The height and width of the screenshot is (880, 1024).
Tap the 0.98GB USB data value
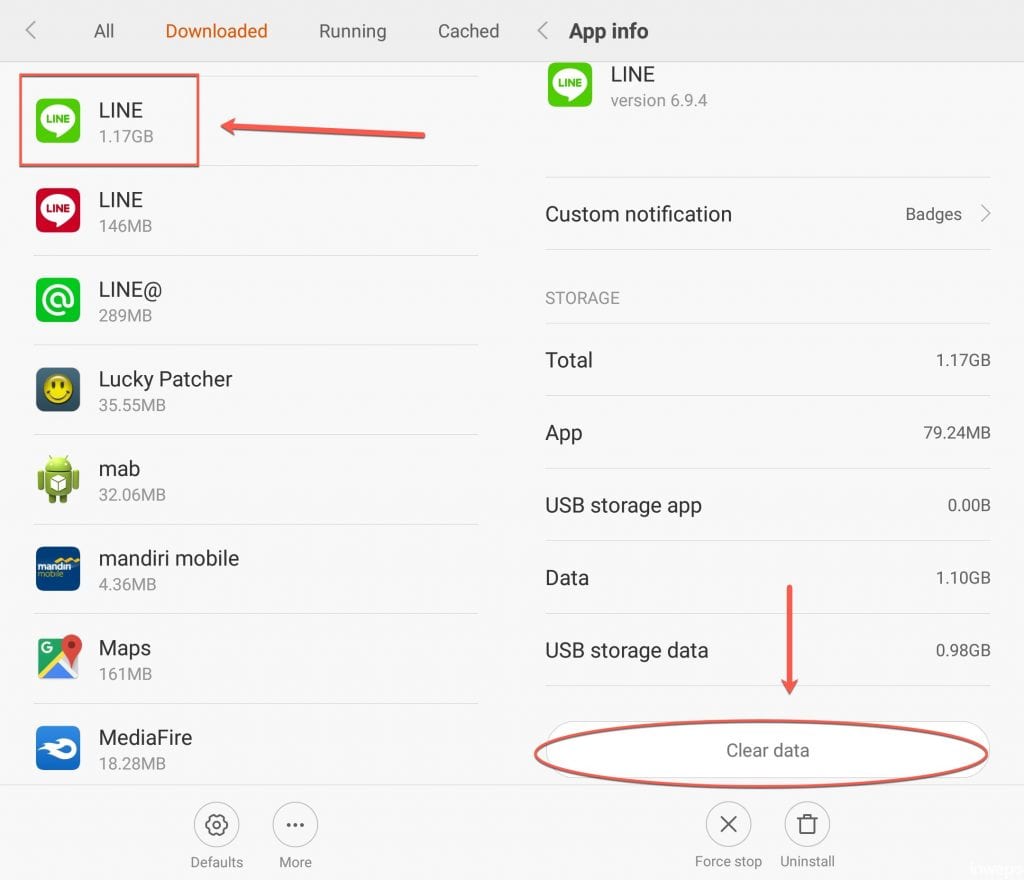pos(963,650)
